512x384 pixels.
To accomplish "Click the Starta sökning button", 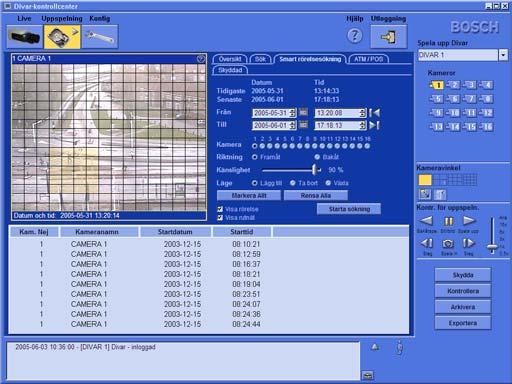I will [x=349, y=209].
